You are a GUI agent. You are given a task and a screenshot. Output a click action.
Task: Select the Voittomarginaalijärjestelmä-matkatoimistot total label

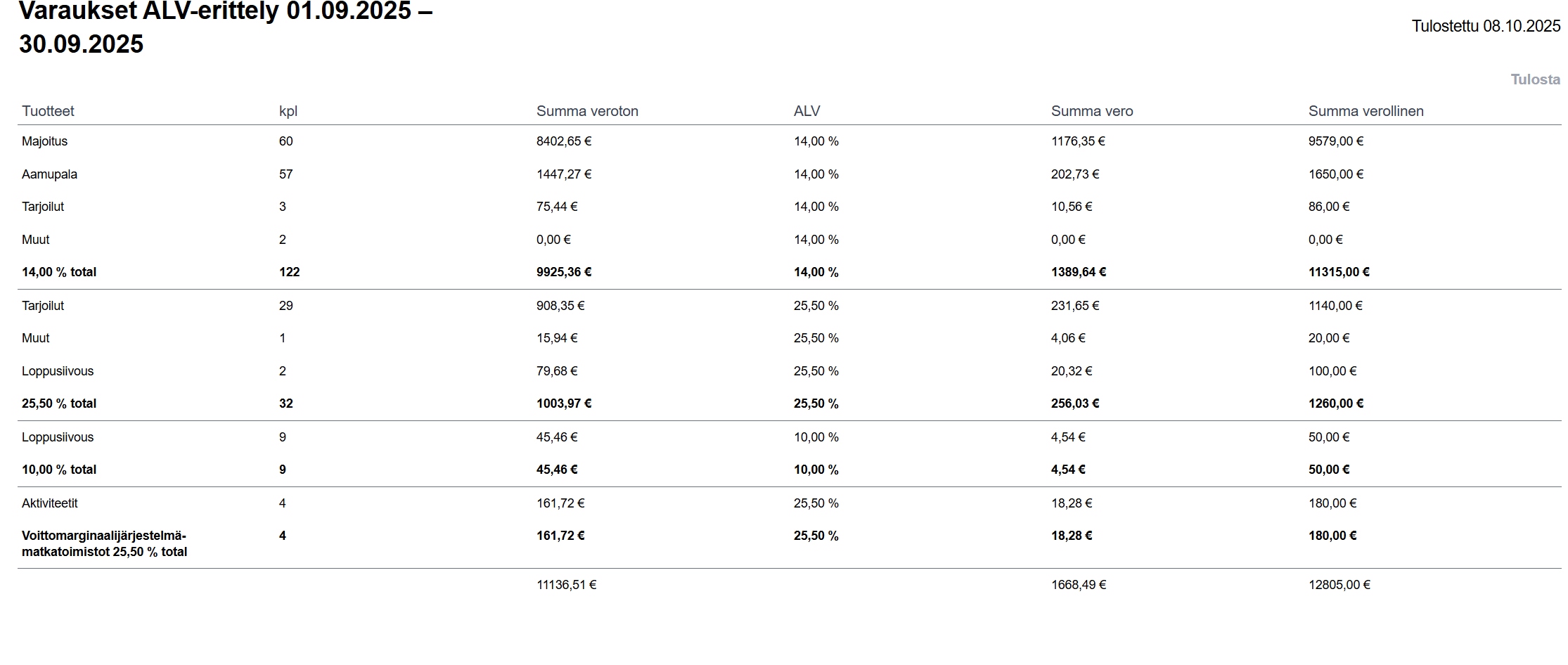[x=104, y=543]
